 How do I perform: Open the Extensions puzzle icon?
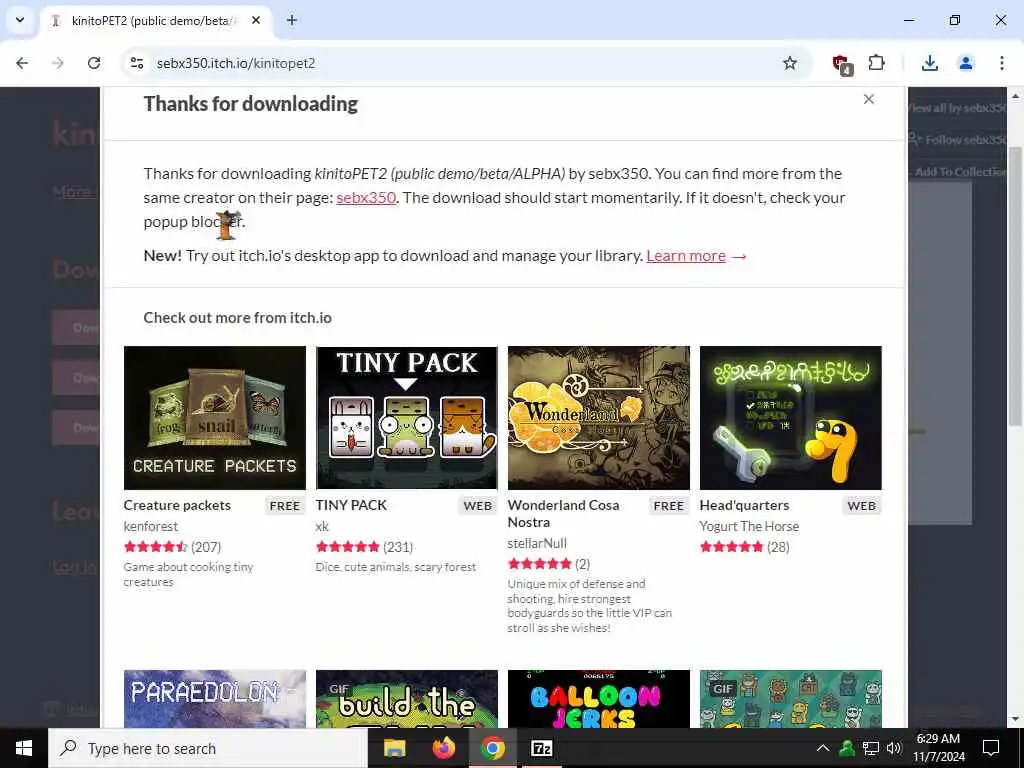[x=876, y=63]
